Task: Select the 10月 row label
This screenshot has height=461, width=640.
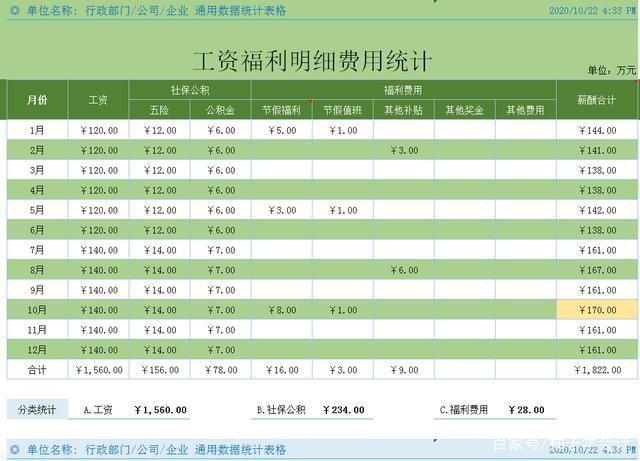Action: click(x=37, y=310)
